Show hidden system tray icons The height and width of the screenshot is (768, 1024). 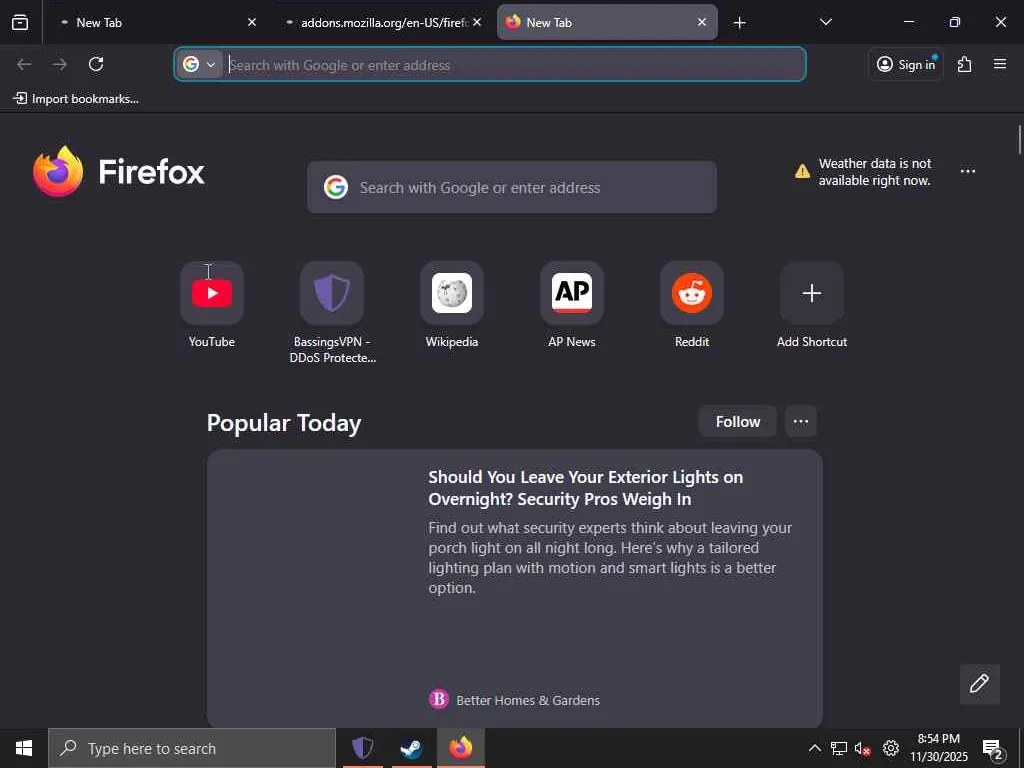815,748
